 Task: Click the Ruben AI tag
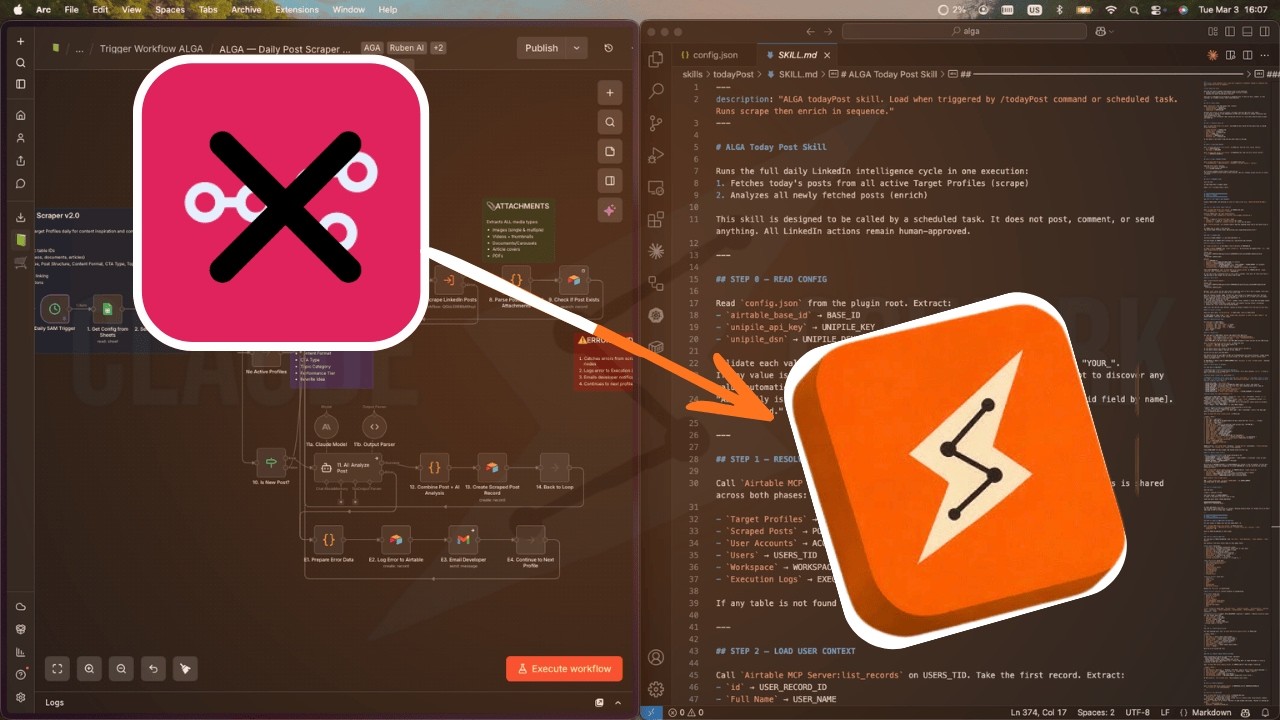(406, 48)
